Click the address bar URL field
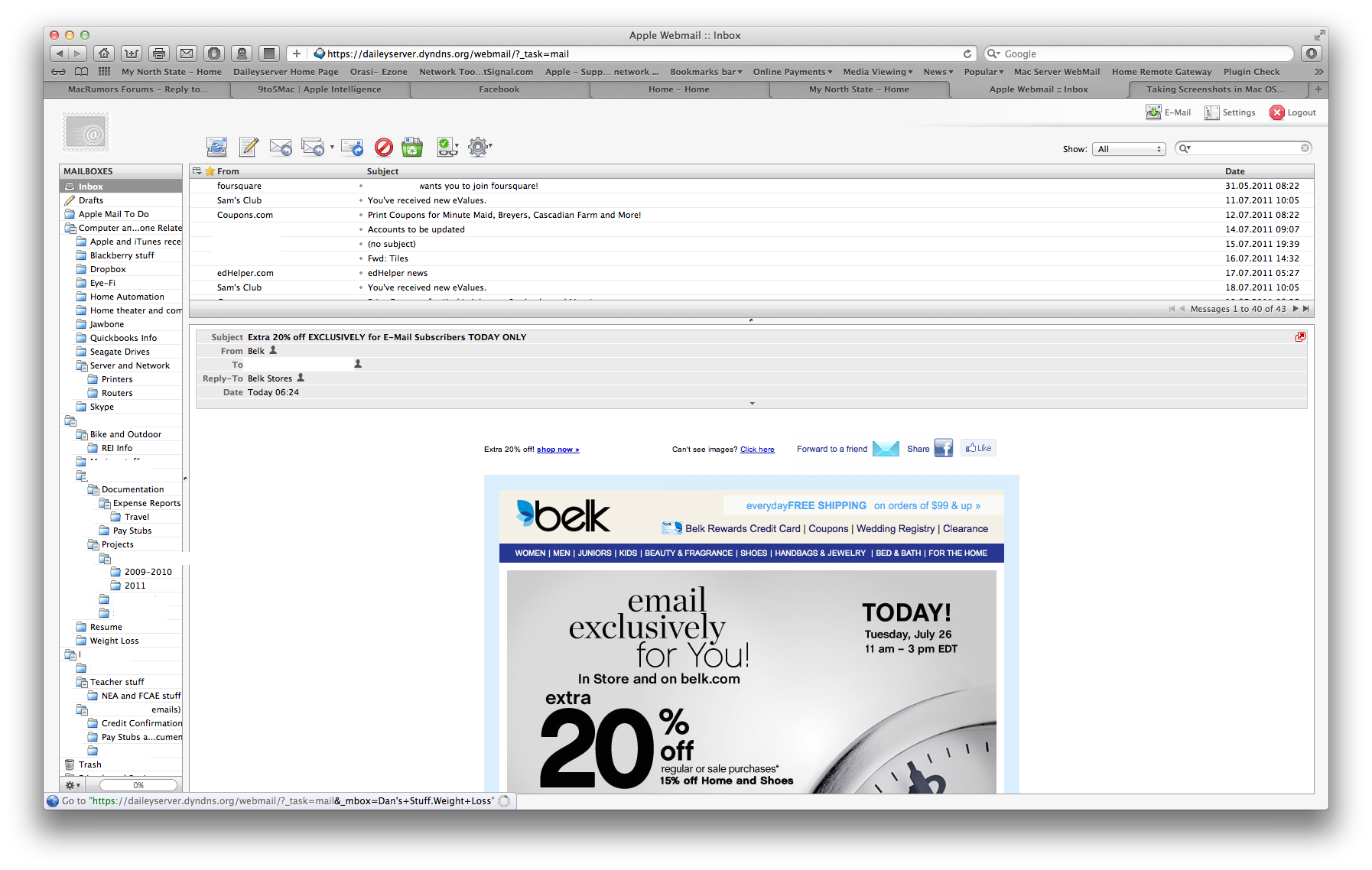Screen dimensions: 1372x870 [635, 54]
